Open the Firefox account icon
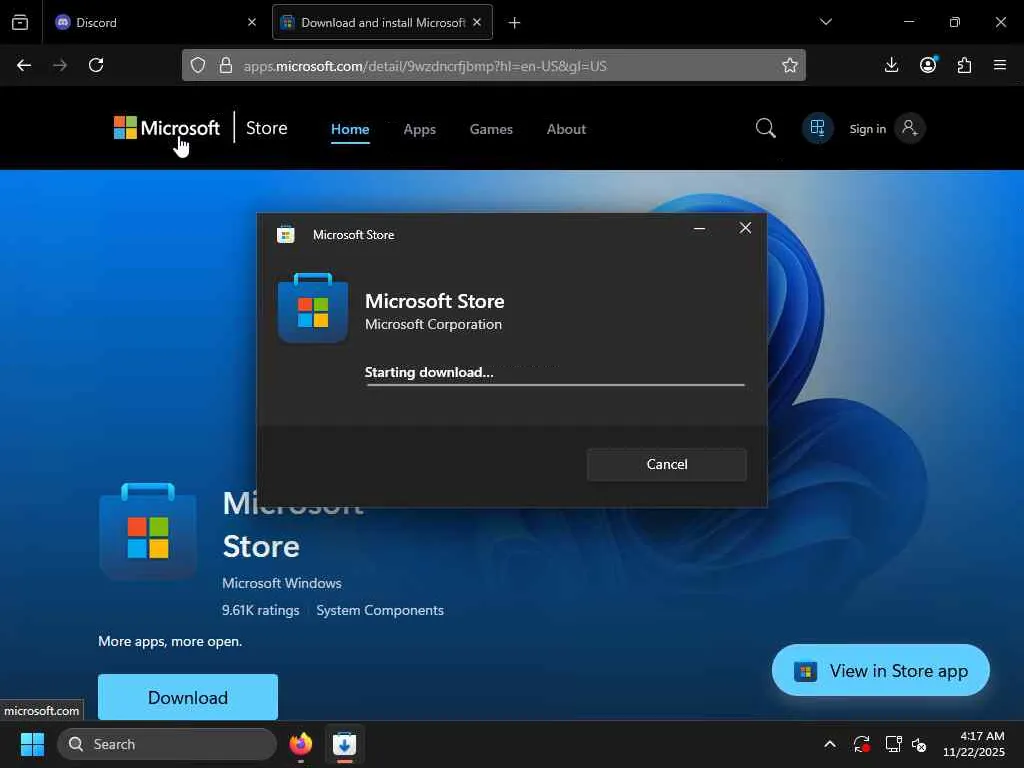1024x768 pixels. (x=928, y=65)
